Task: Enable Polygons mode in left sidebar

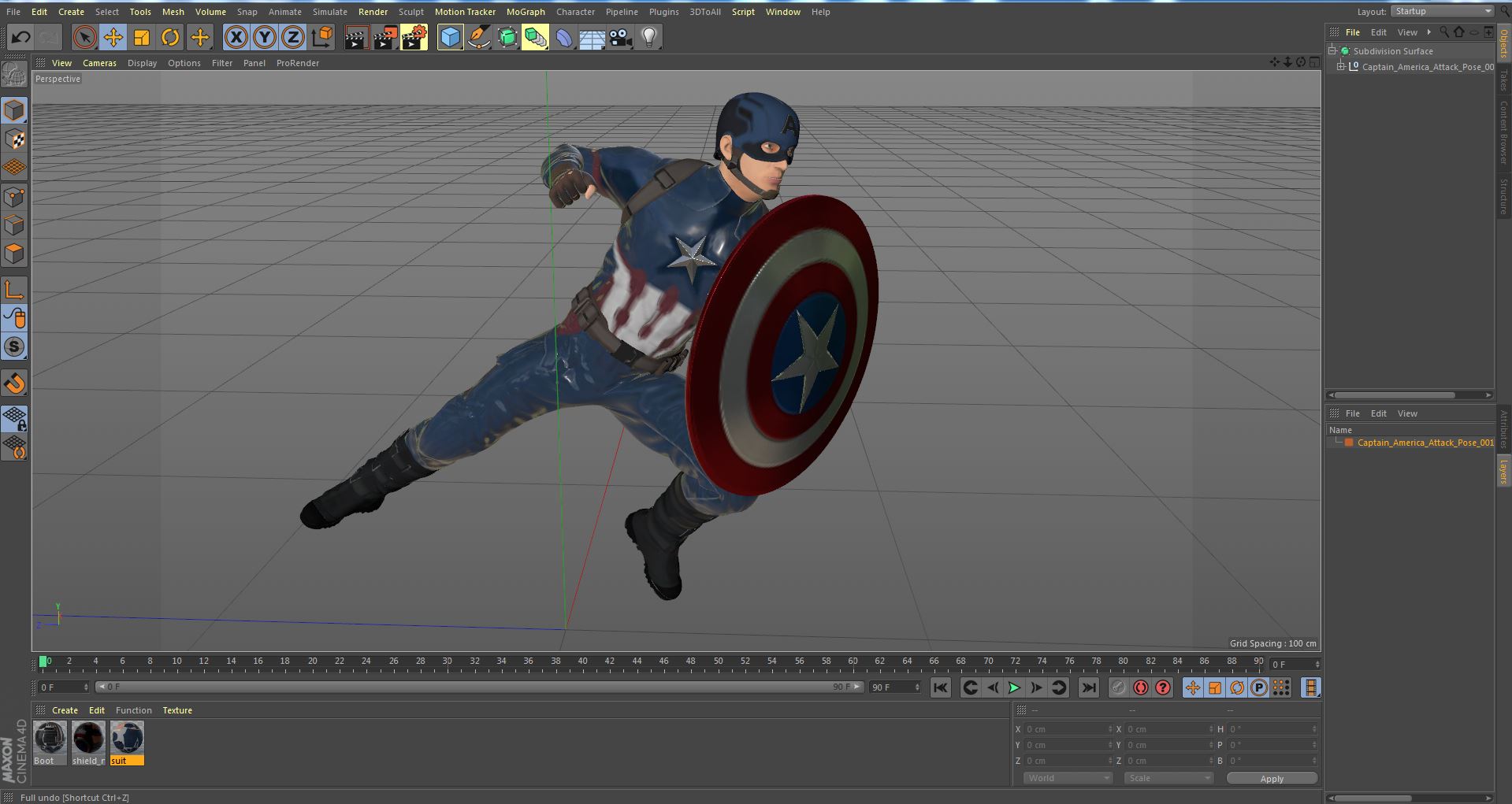Action: [14, 254]
